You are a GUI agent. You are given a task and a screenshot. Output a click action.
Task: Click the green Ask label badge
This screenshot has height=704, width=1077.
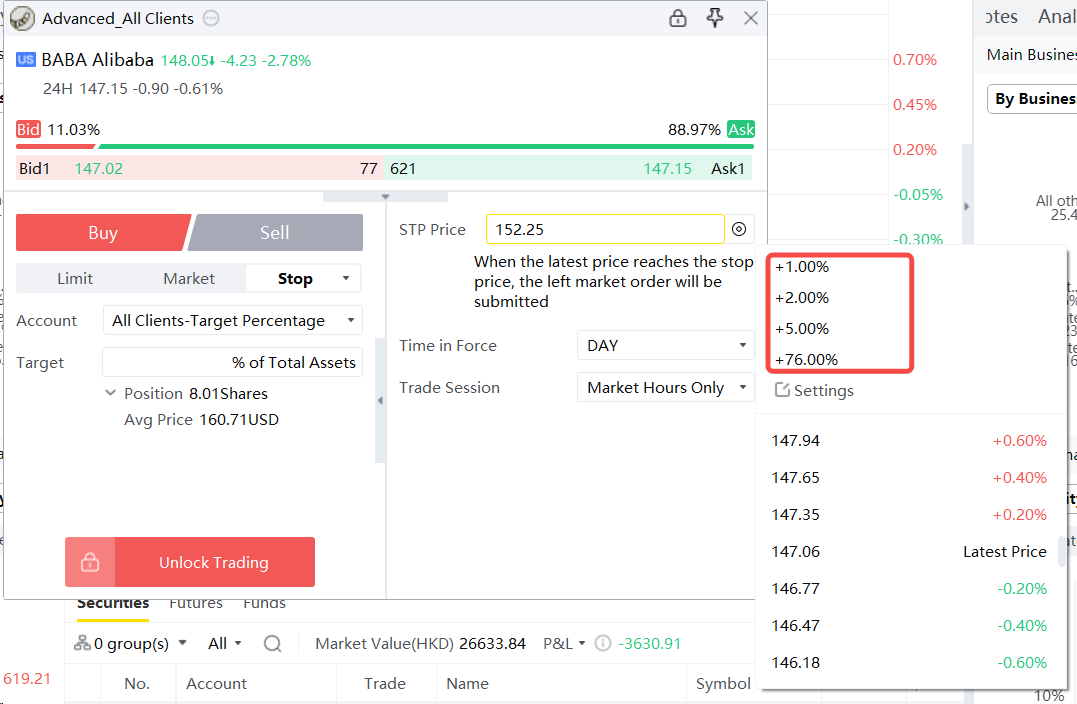[740, 129]
